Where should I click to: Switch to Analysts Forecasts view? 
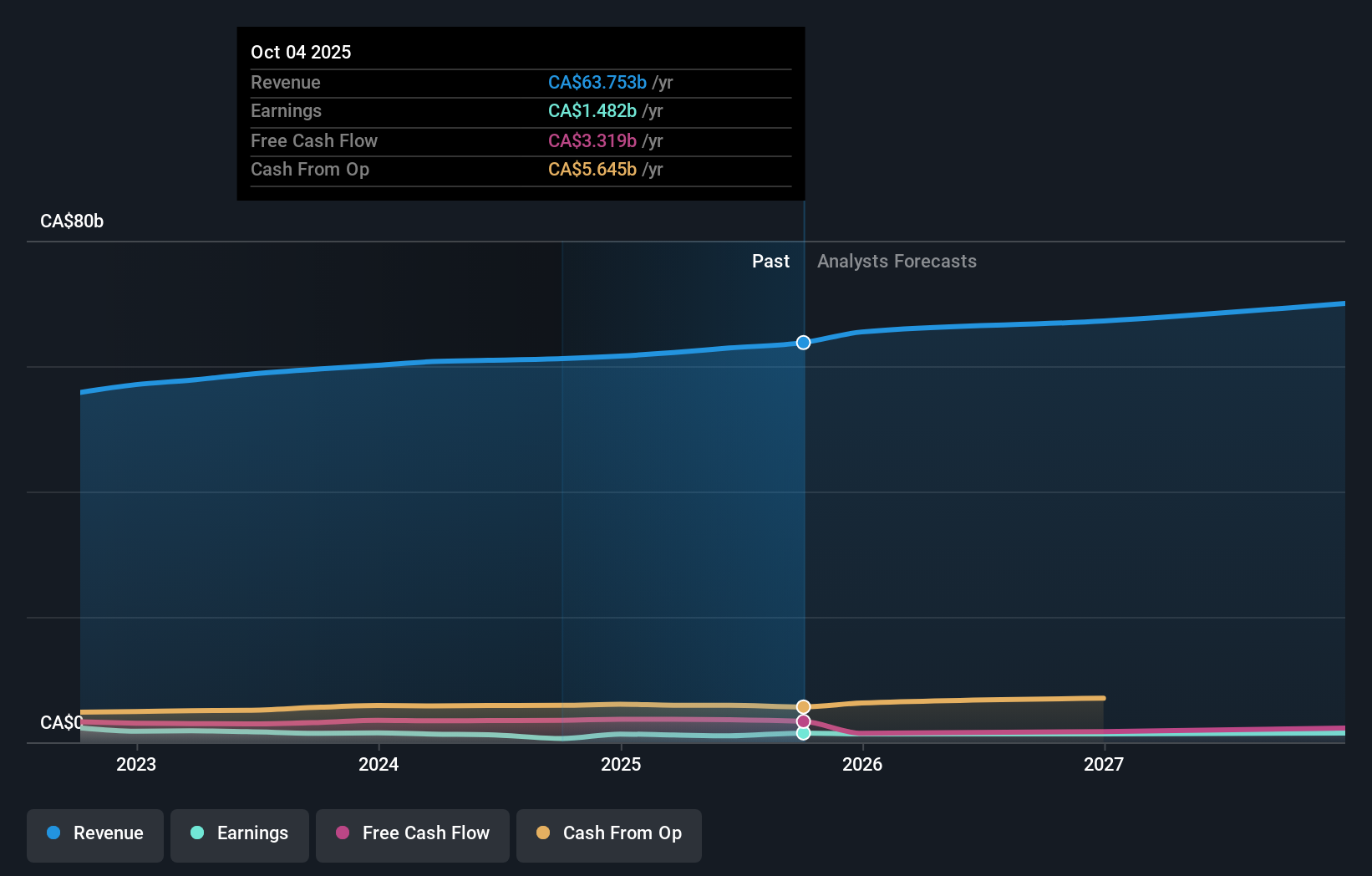(x=897, y=261)
